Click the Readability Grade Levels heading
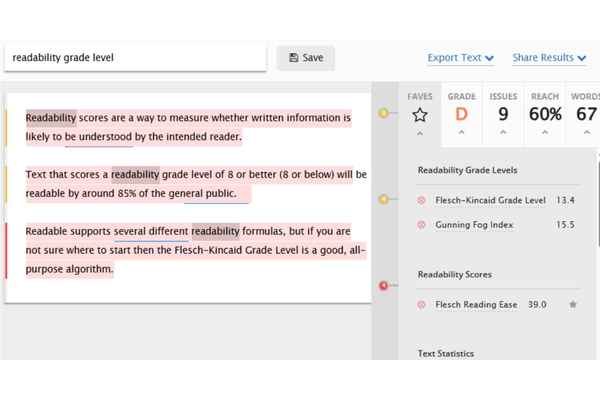This screenshot has width=600, height=400. (467, 170)
